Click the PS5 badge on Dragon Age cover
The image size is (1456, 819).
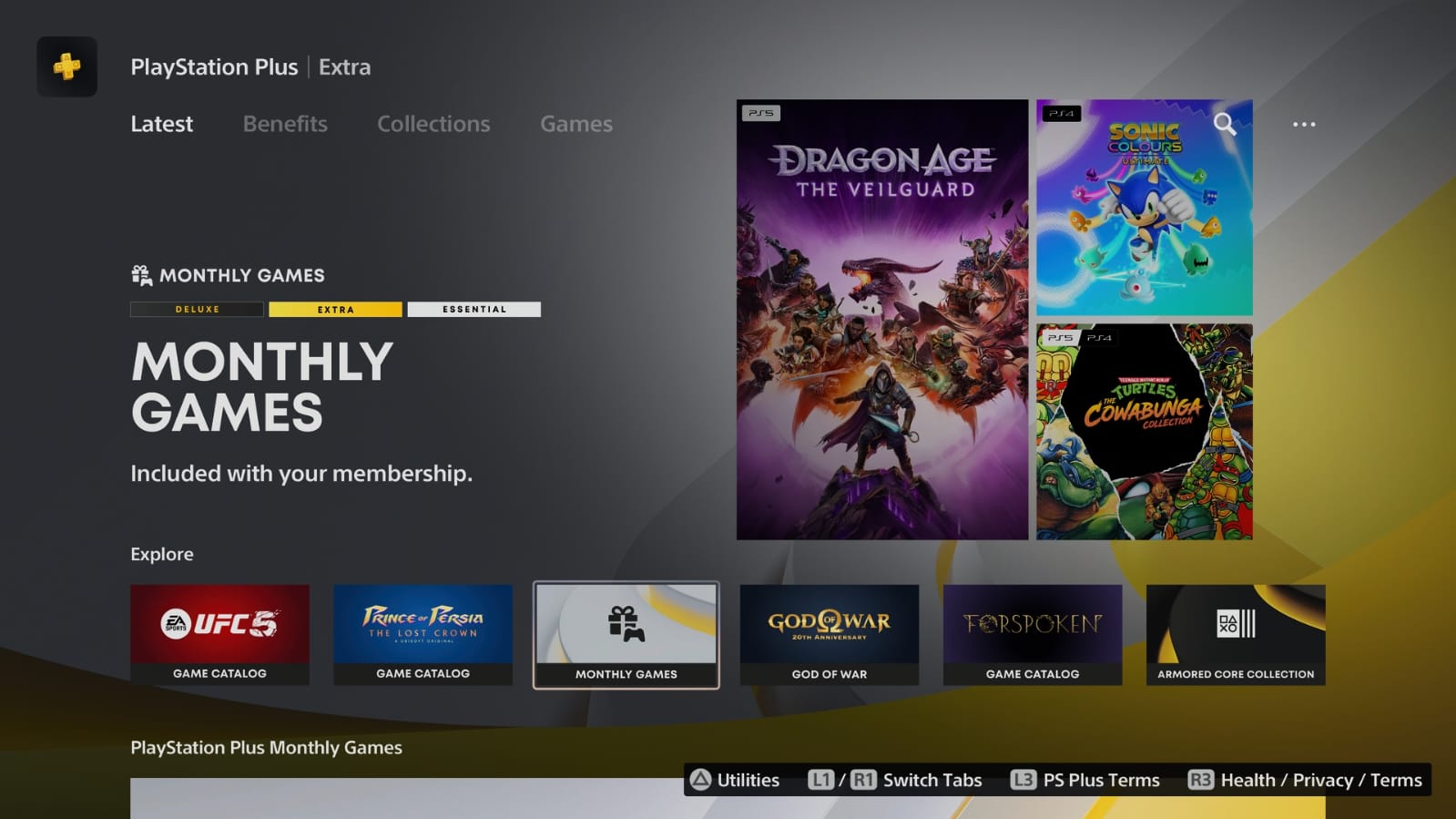[x=761, y=113]
